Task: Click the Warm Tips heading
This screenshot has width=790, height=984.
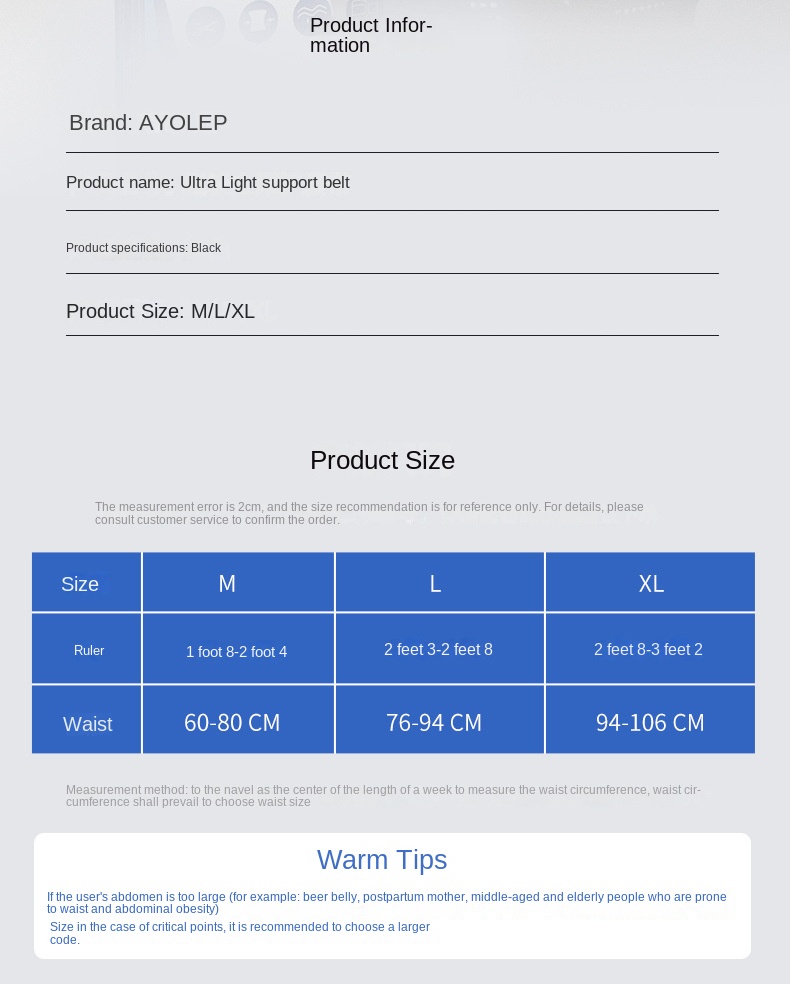Action: tap(382, 860)
